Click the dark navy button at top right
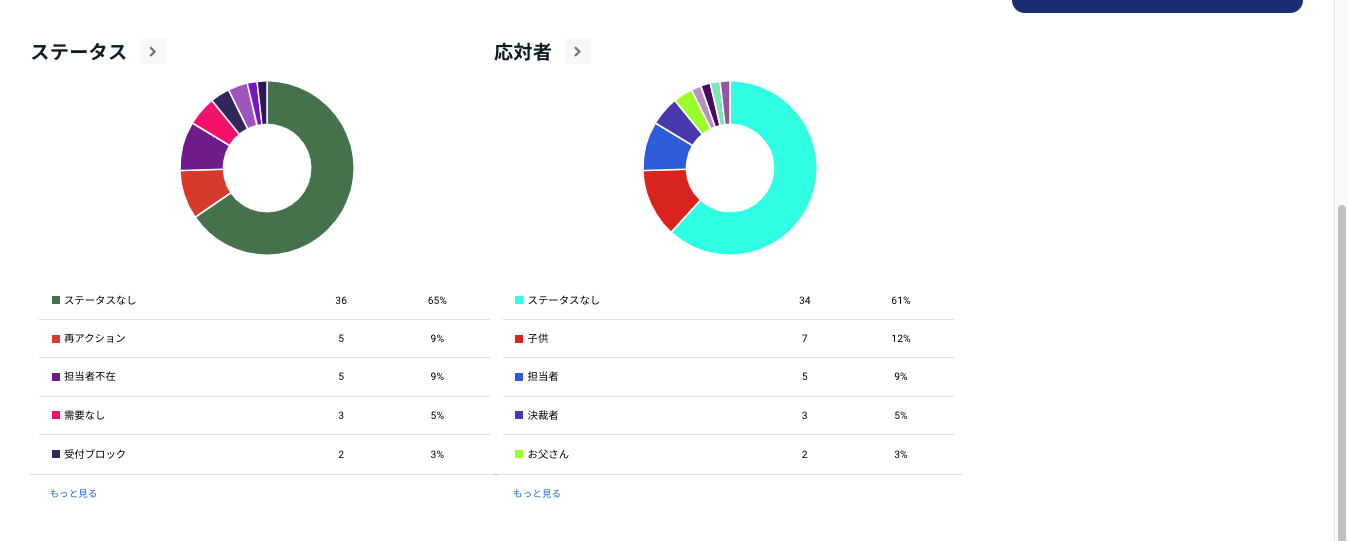The width and height of the screenshot is (1348, 541). pyautogui.click(x=1157, y=5)
